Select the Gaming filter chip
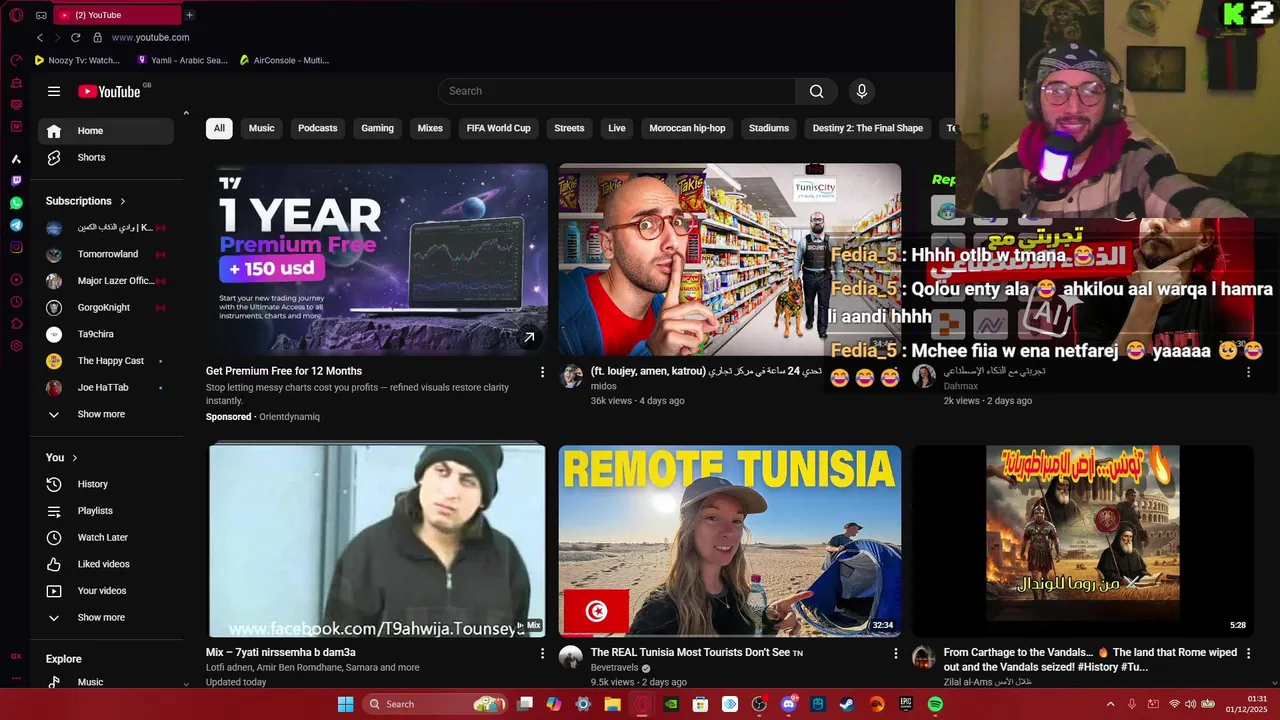This screenshot has width=1280, height=720. tap(377, 128)
